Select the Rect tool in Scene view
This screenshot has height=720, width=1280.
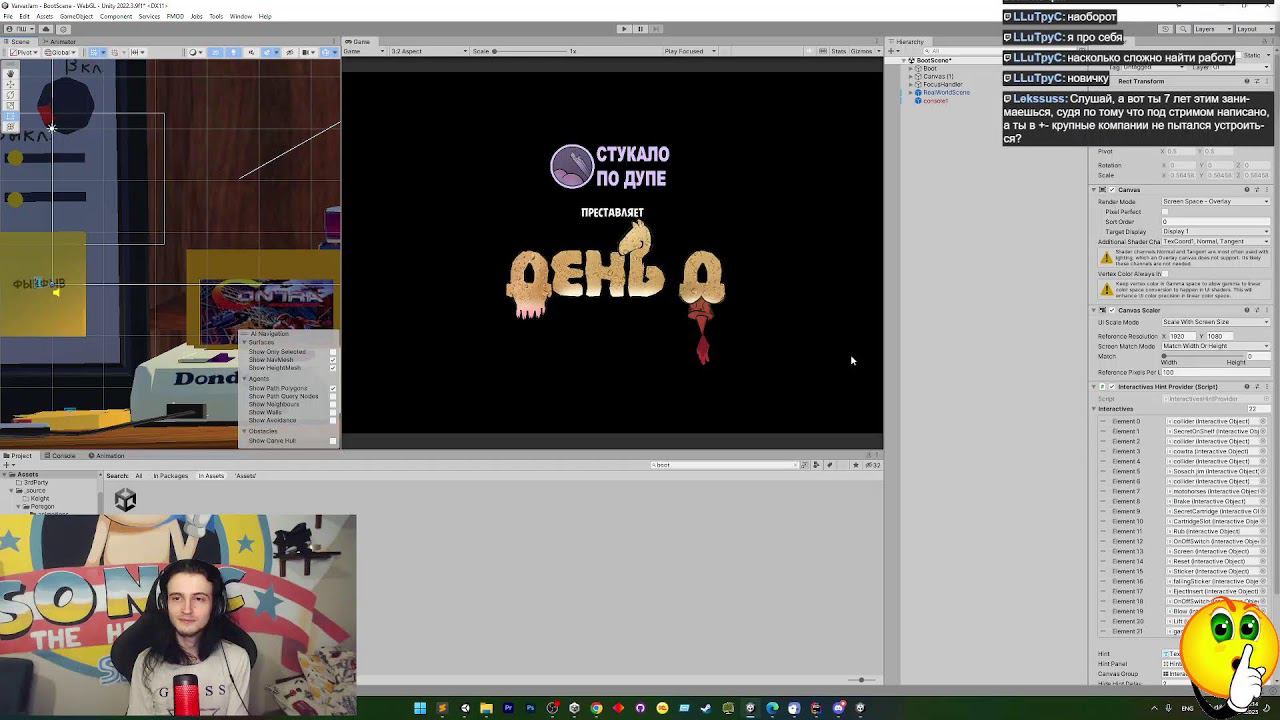[11, 116]
